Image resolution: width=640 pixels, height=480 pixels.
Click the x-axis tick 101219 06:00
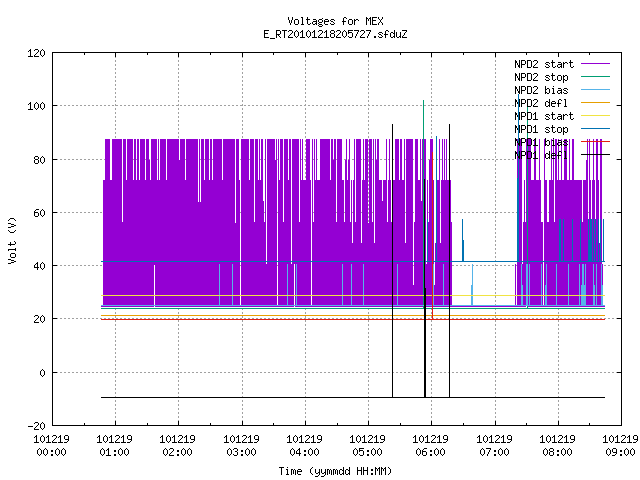431,446
